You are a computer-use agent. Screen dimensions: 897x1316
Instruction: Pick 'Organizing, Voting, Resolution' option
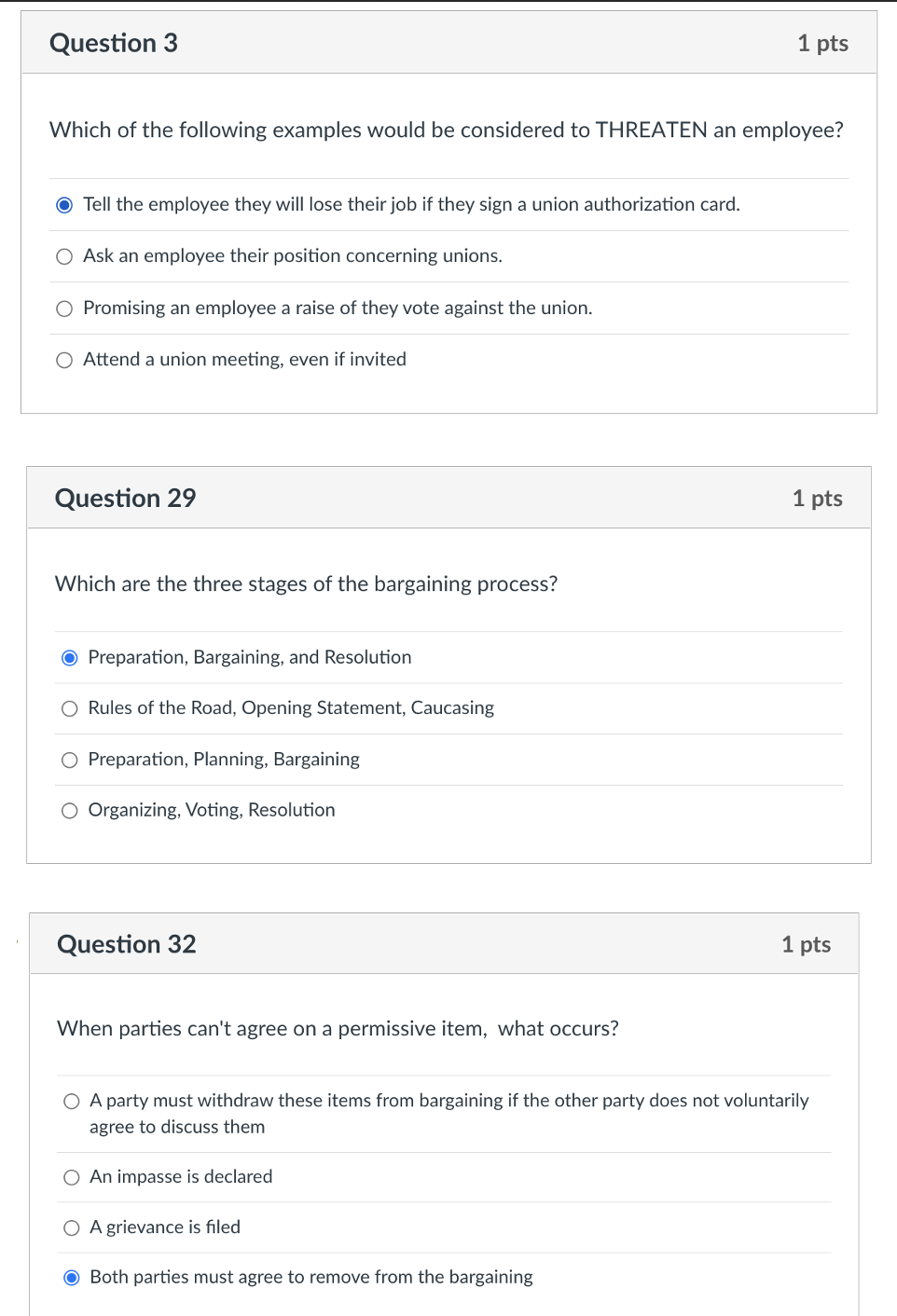click(x=70, y=810)
